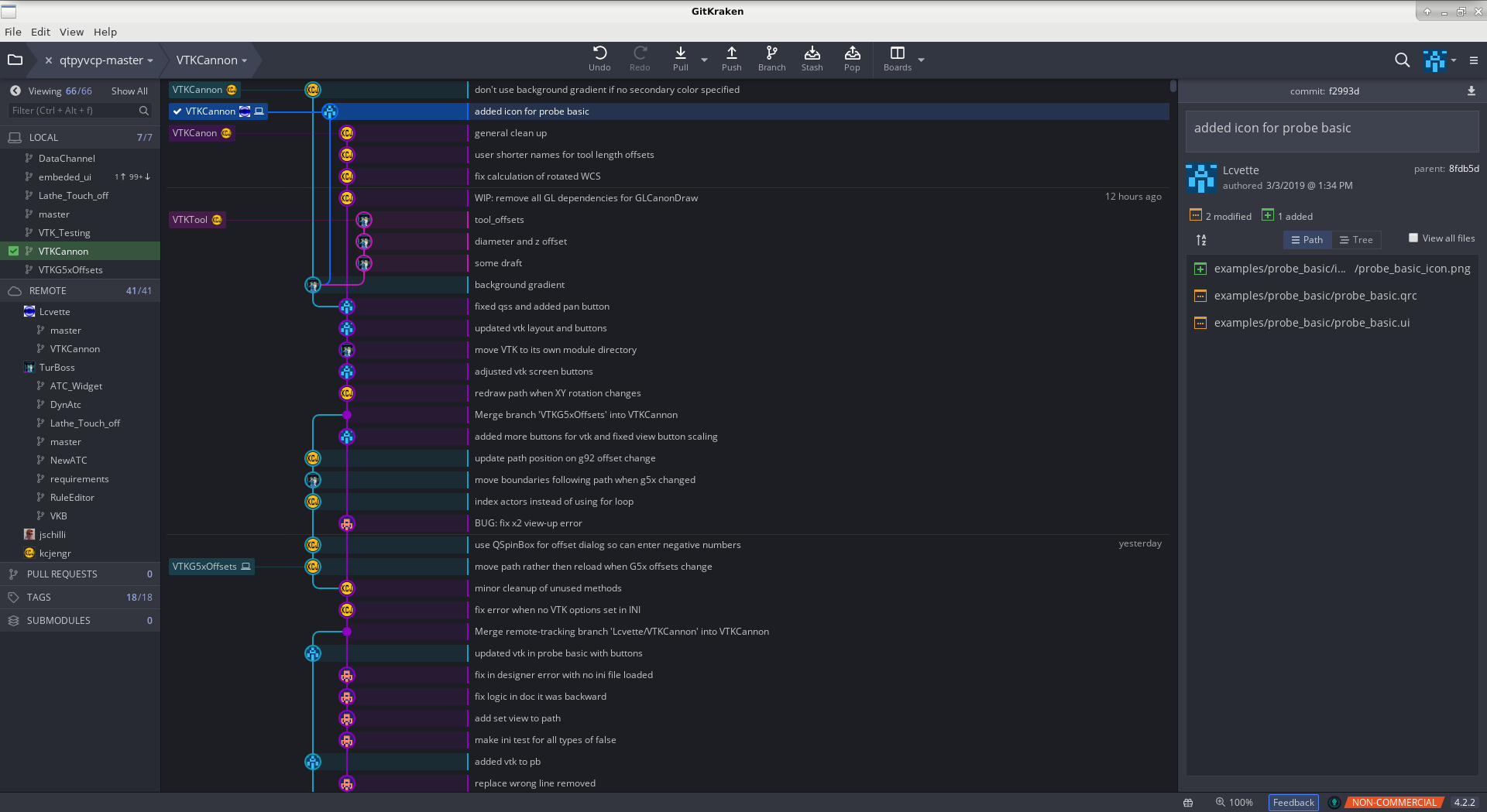This screenshot has height=812, width=1487.
Task: Click the Pull icon in the toolbar
Action: [680, 59]
